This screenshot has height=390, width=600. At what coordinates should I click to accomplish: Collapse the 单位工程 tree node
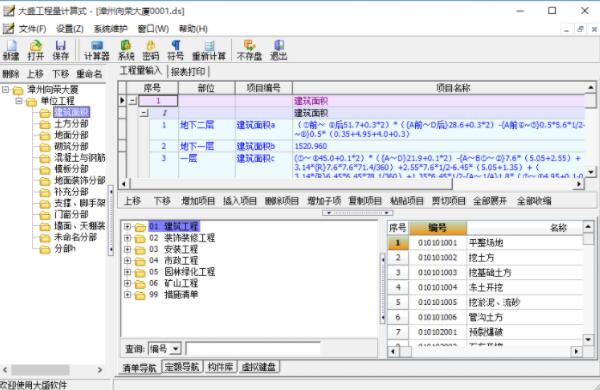(x=18, y=101)
